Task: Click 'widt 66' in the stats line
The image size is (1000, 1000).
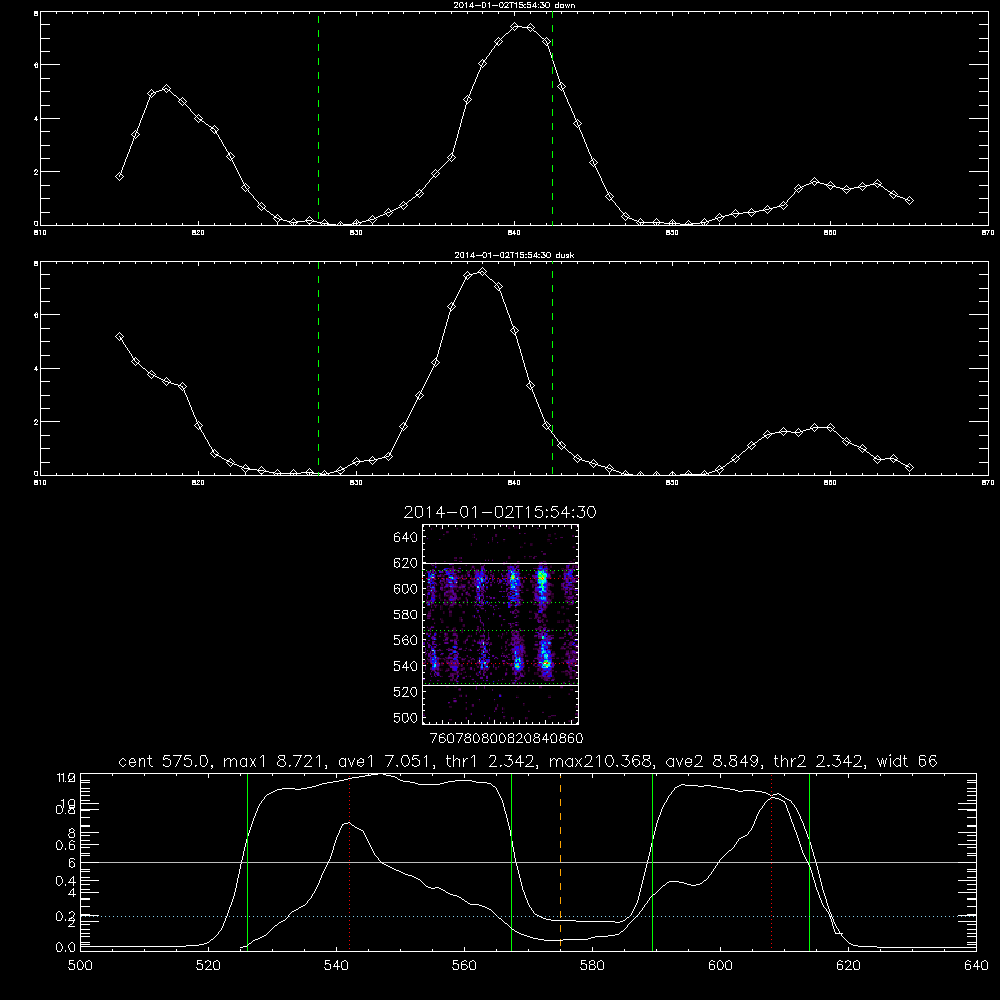Action: click(907, 761)
